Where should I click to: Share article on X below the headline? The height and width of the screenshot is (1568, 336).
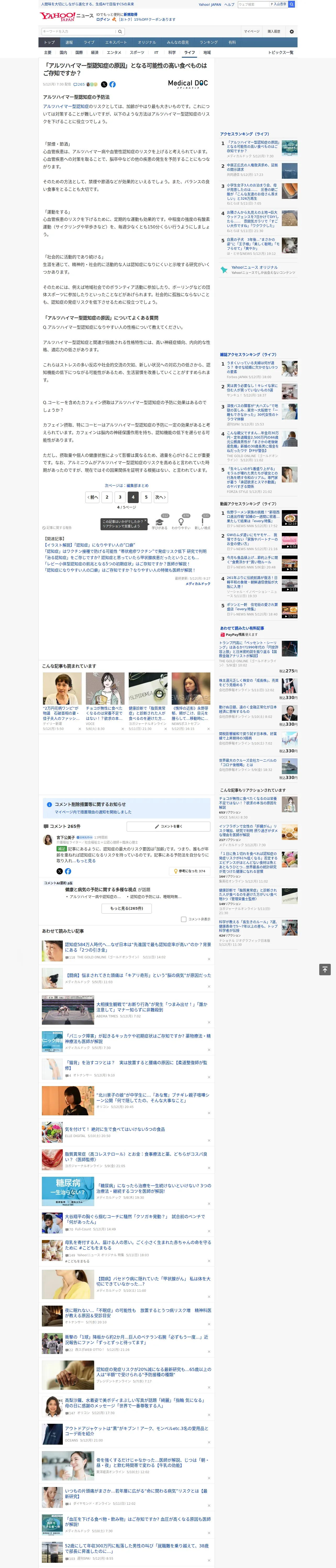click(104, 85)
